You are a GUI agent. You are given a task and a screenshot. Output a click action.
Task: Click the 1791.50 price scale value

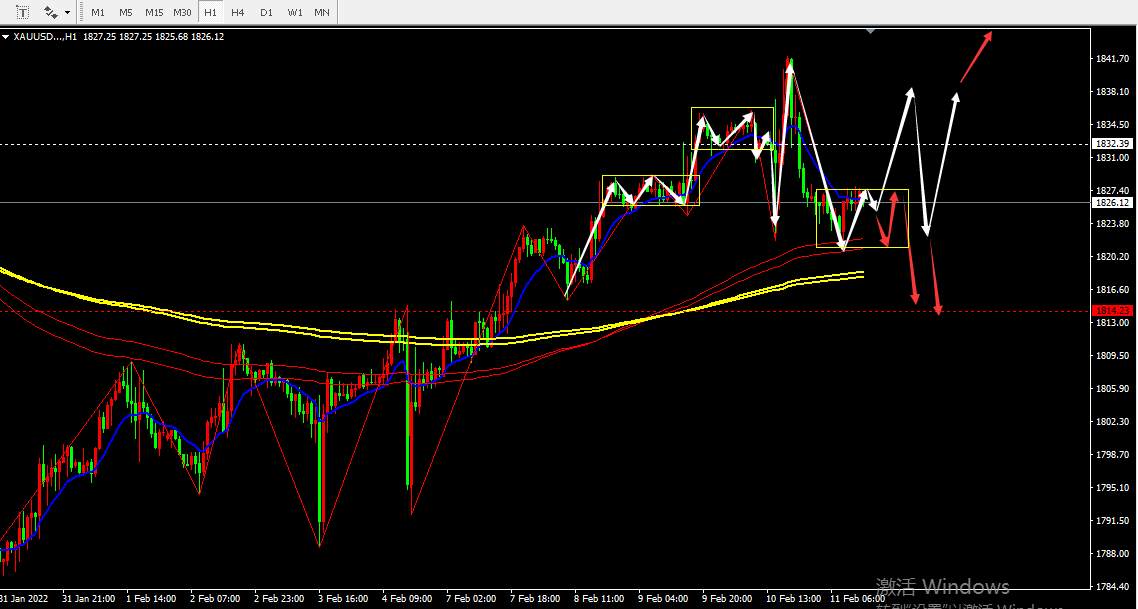1111,520
